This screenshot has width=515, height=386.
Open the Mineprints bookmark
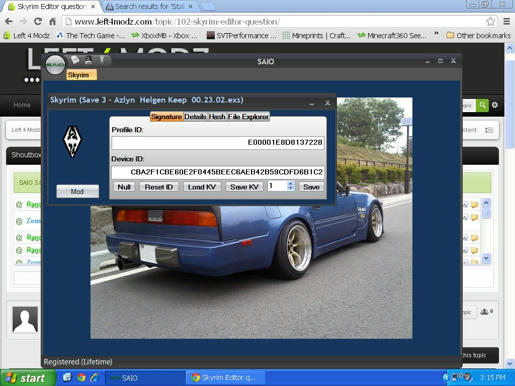pyautogui.click(x=317, y=35)
